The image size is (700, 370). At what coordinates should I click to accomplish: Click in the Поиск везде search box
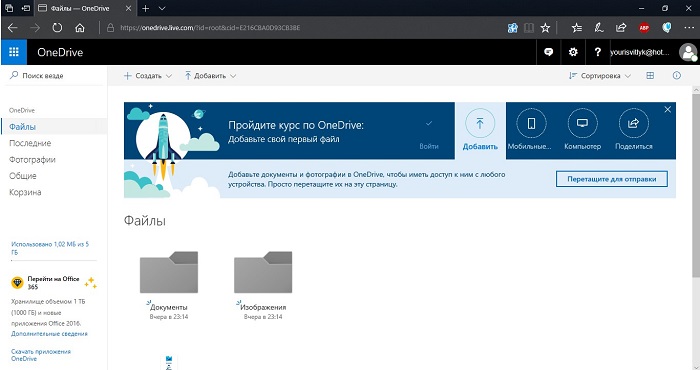click(x=54, y=76)
